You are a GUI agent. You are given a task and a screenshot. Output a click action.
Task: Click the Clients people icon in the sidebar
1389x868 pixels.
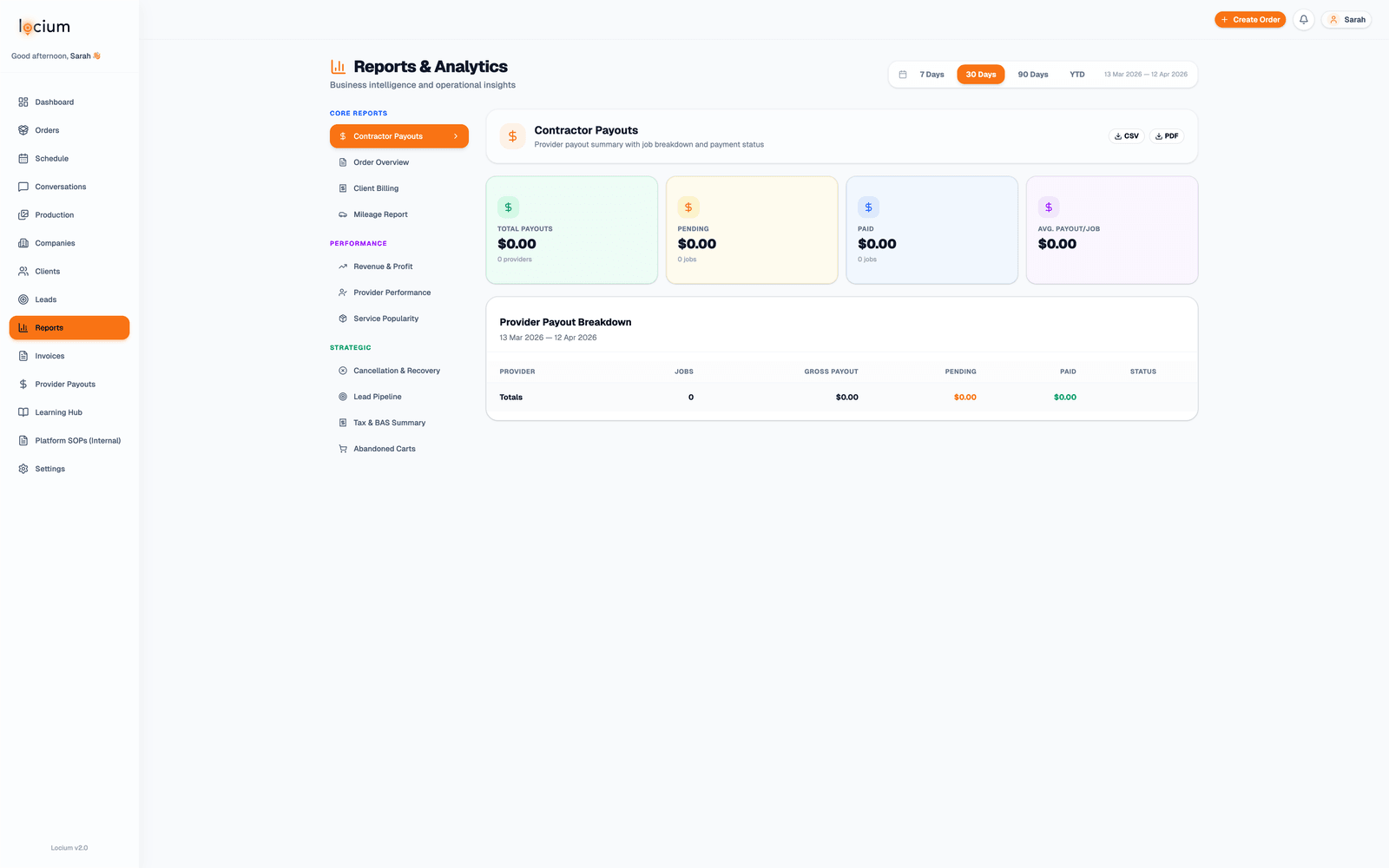pyautogui.click(x=23, y=272)
